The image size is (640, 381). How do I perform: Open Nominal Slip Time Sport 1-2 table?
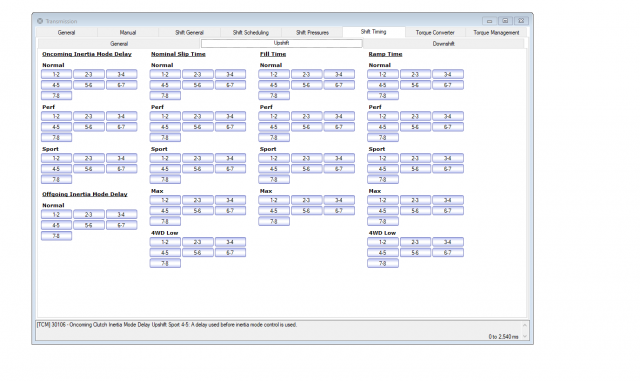(165, 158)
